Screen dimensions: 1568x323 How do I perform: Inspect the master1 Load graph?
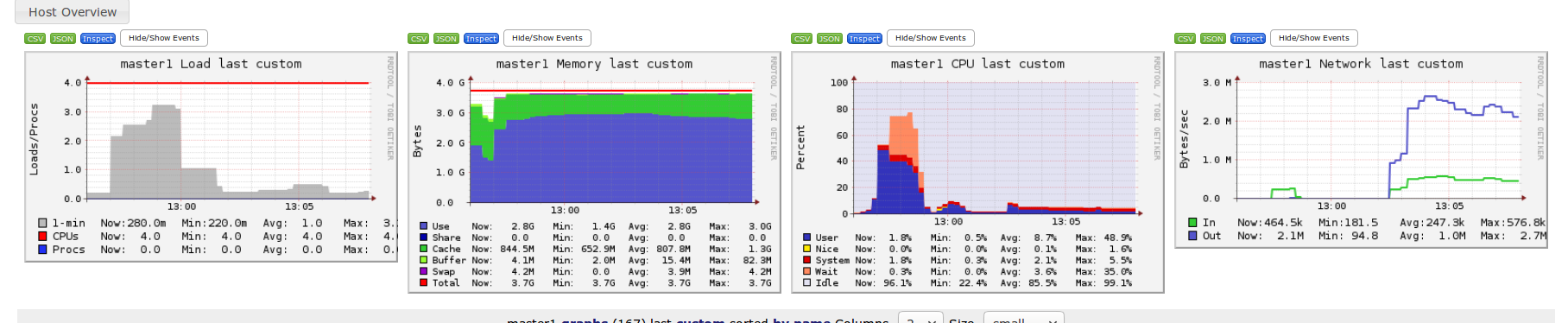tap(98, 39)
